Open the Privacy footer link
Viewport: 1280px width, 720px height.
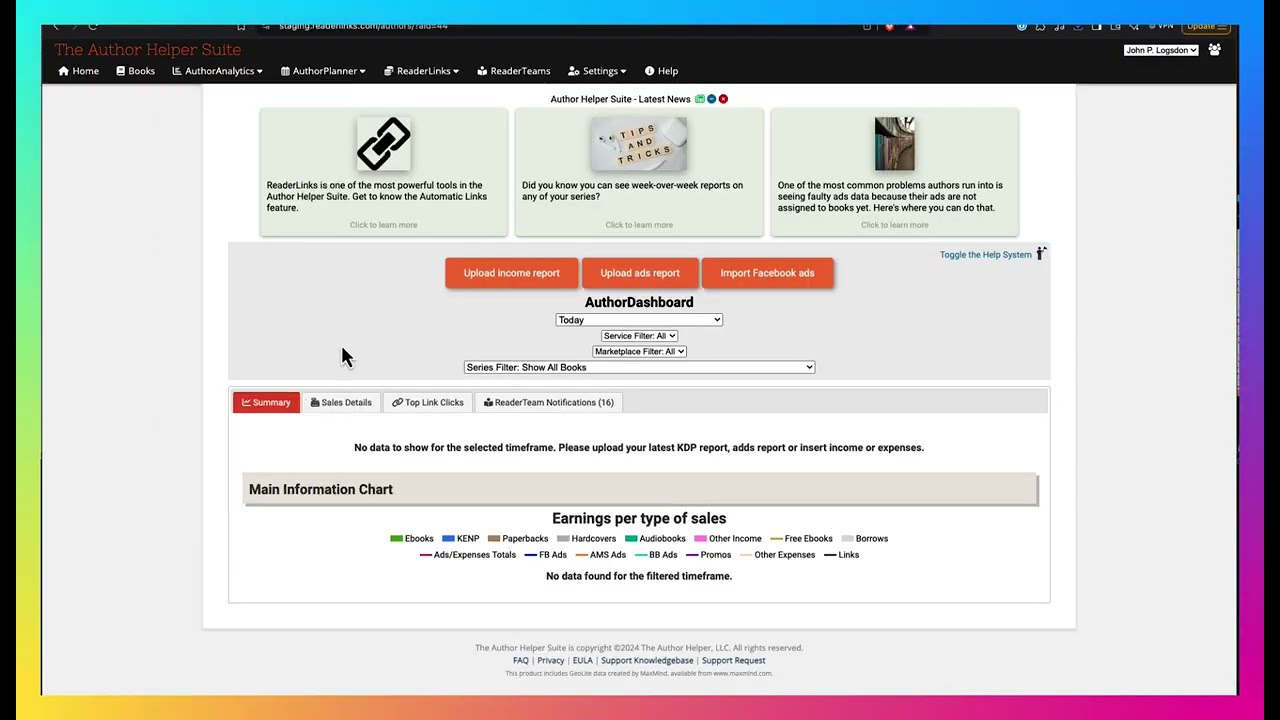pyautogui.click(x=550, y=661)
